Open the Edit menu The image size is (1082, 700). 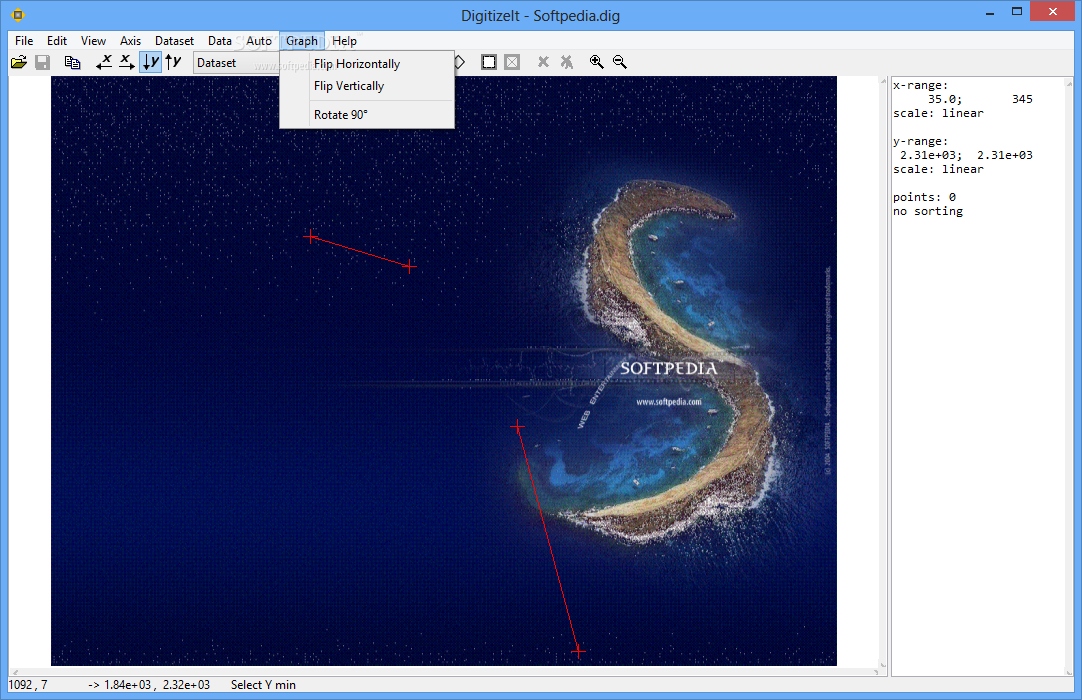pyautogui.click(x=57, y=41)
